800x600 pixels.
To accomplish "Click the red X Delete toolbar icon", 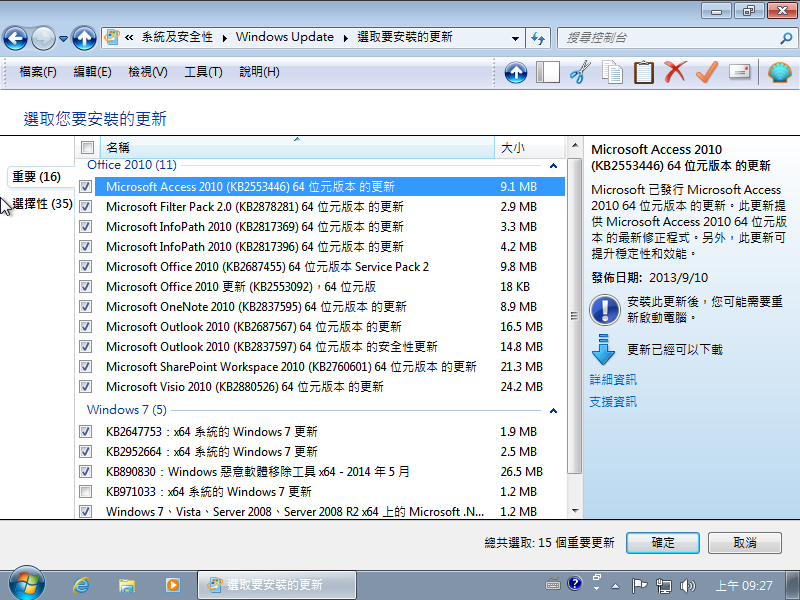I will (676, 72).
